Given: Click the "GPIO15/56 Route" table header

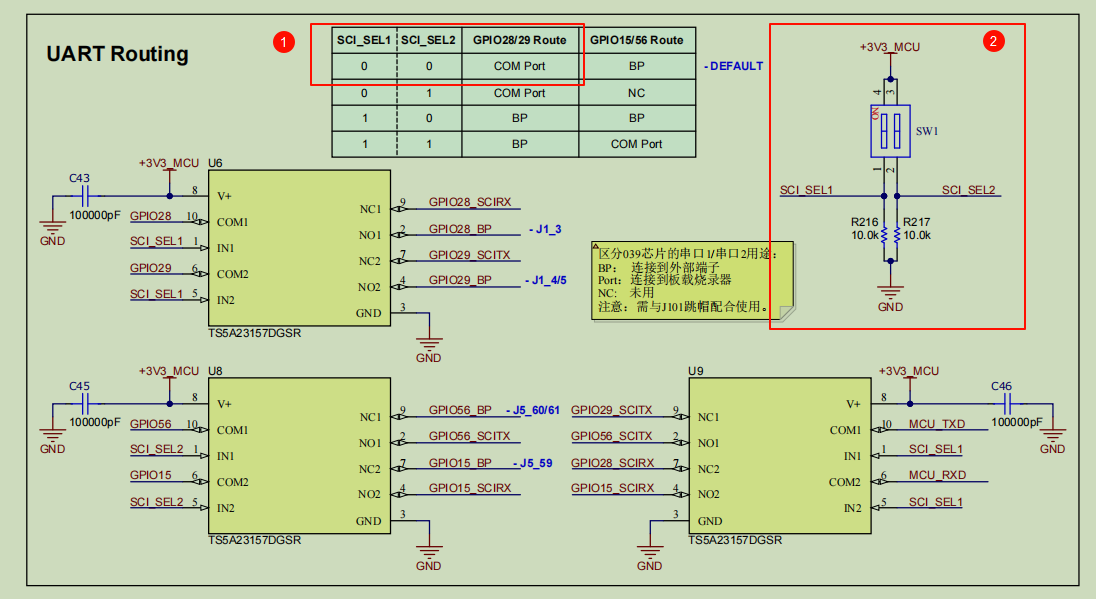Looking at the screenshot, I should (637, 40).
